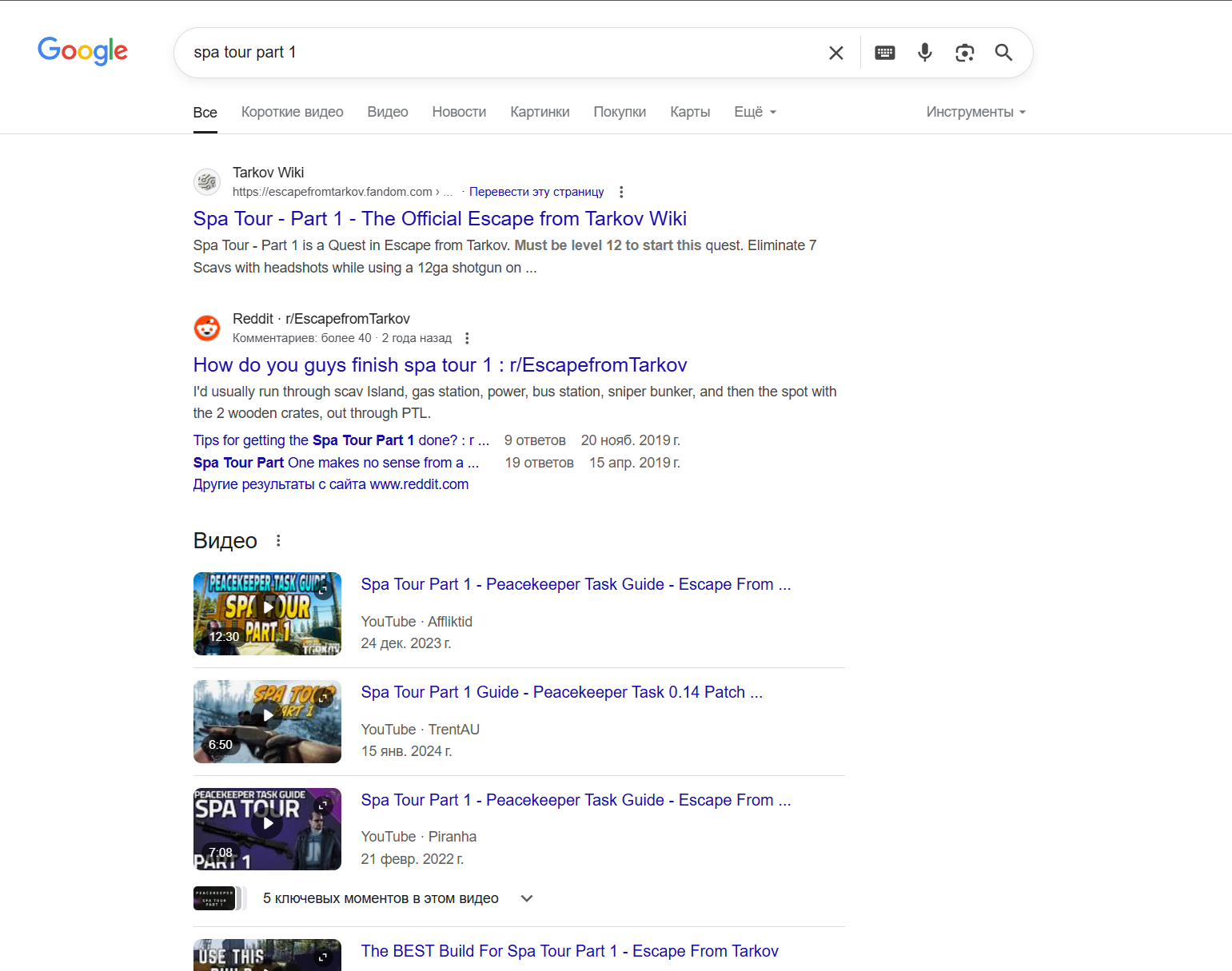Image resolution: width=1232 pixels, height=971 pixels.
Task: Click the Tarkov Wiki site name
Action: [x=269, y=173]
